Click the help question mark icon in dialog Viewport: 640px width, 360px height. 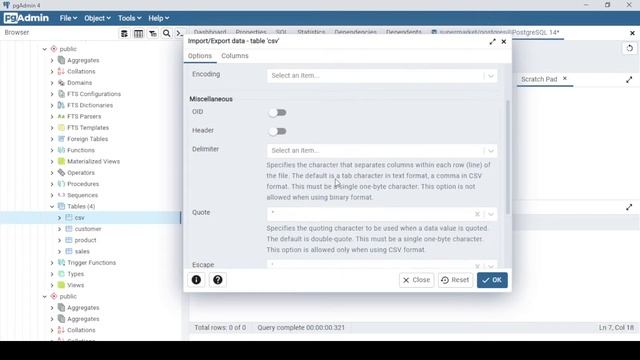point(218,280)
